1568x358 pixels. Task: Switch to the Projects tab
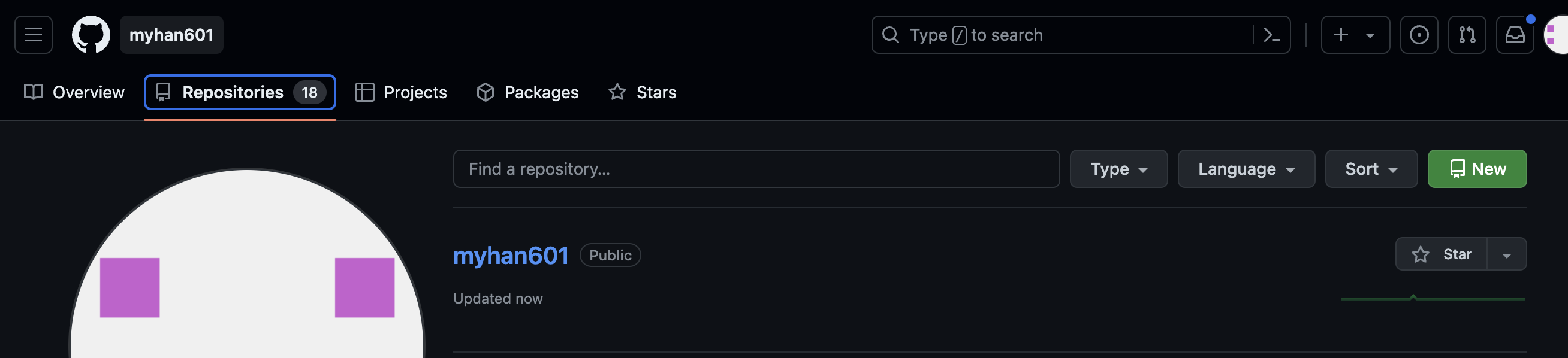click(x=401, y=92)
